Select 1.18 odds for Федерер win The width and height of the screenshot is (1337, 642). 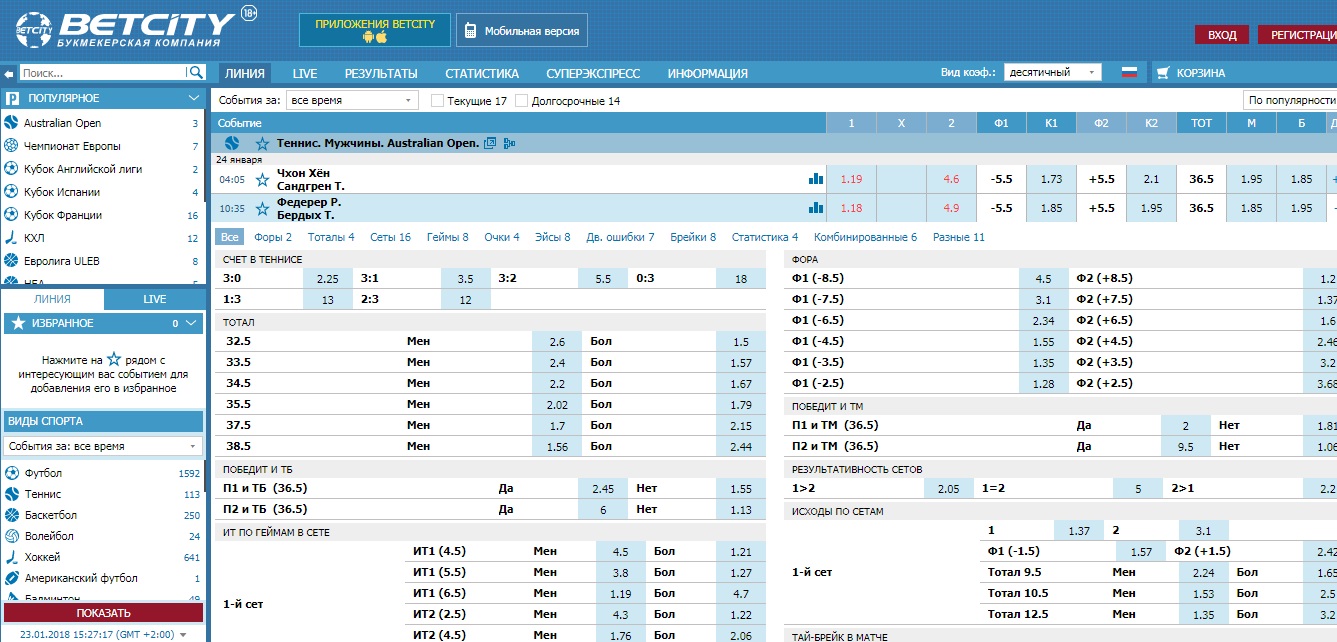(x=851, y=208)
